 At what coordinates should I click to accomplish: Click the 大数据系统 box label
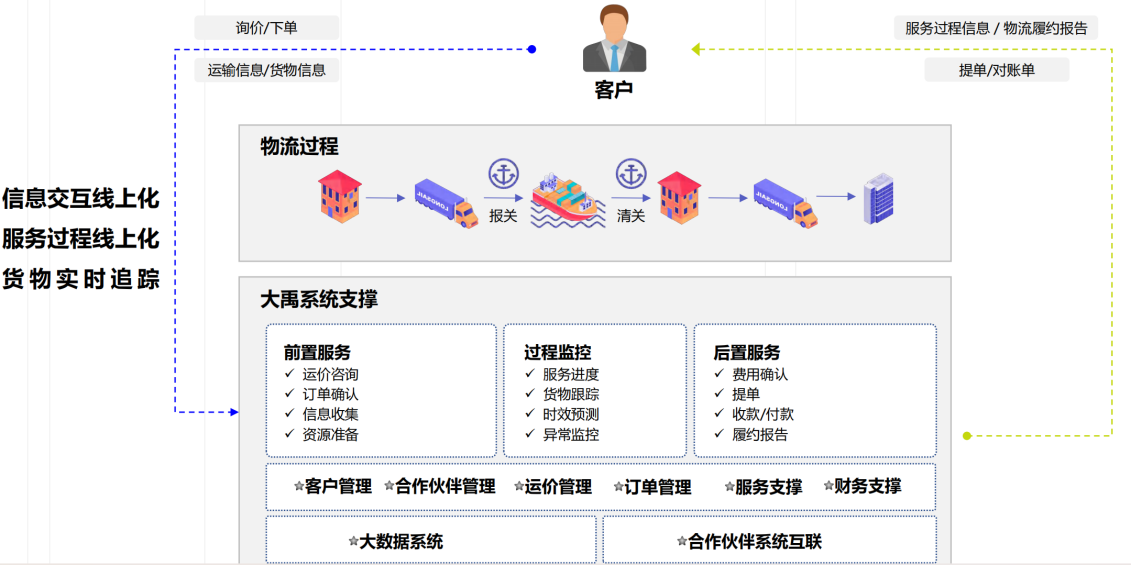[x=401, y=541]
